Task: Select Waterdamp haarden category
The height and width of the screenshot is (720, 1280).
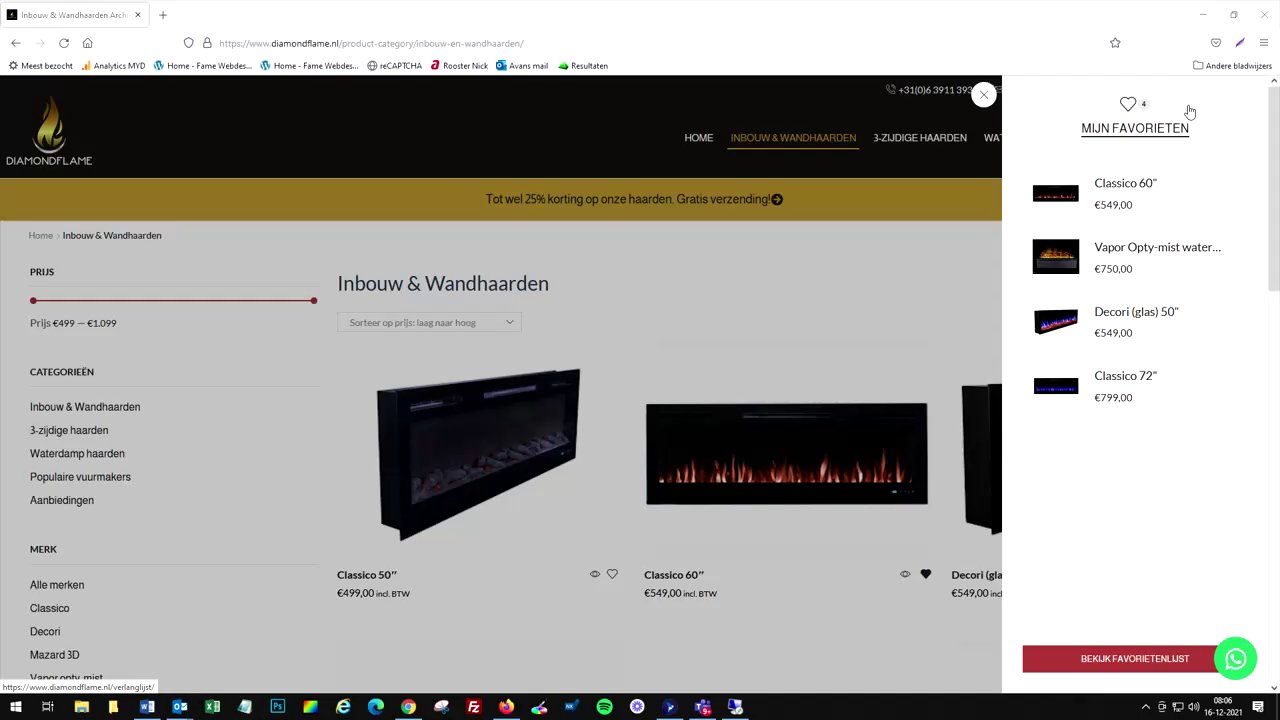Action: tap(77, 454)
